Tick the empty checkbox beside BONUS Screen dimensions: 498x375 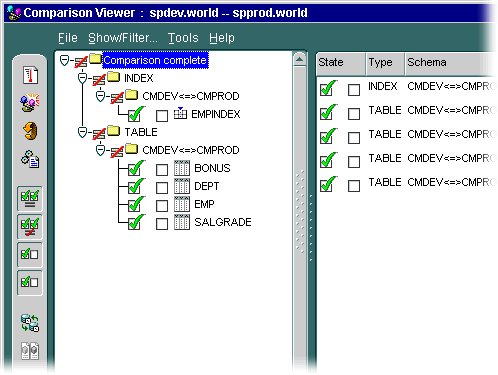162,170
